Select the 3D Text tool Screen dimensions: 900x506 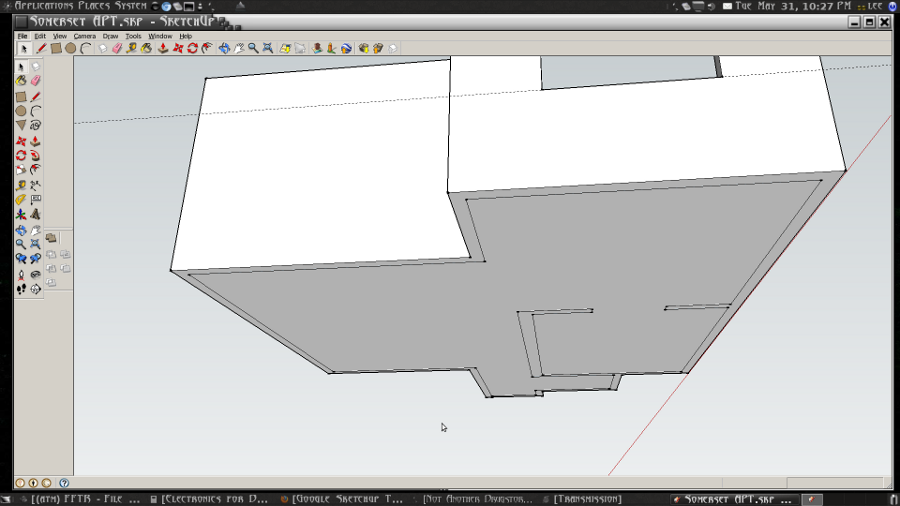(36, 214)
